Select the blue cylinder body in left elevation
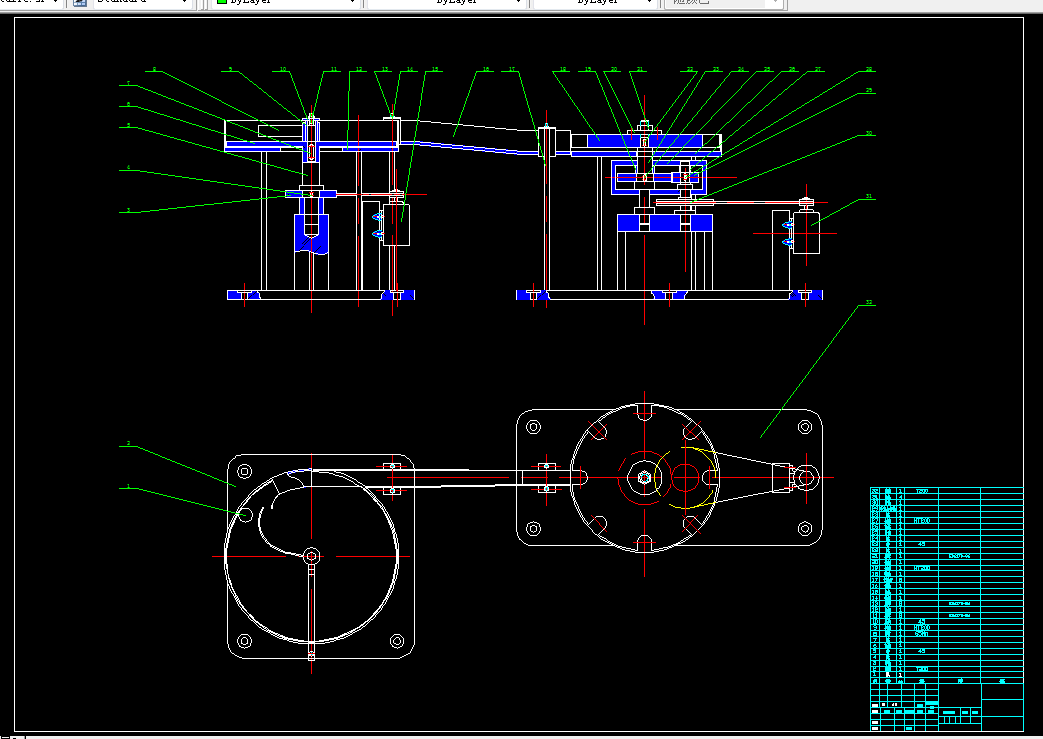The width and height of the screenshot is (1043, 739). [x=311, y=233]
